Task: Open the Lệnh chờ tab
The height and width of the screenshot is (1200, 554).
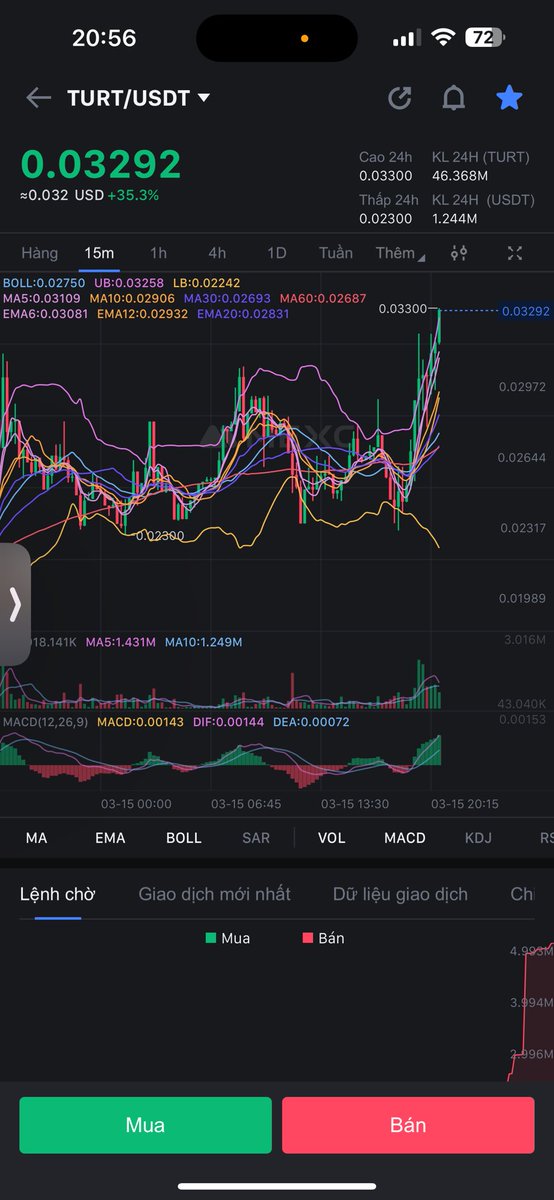Action: (x=58, y=894)
